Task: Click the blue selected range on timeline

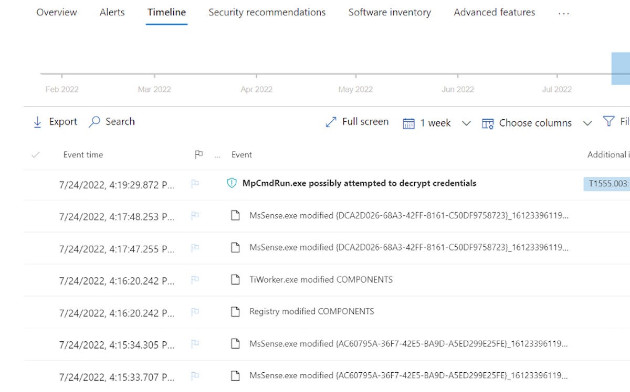Action: (620, 68)
